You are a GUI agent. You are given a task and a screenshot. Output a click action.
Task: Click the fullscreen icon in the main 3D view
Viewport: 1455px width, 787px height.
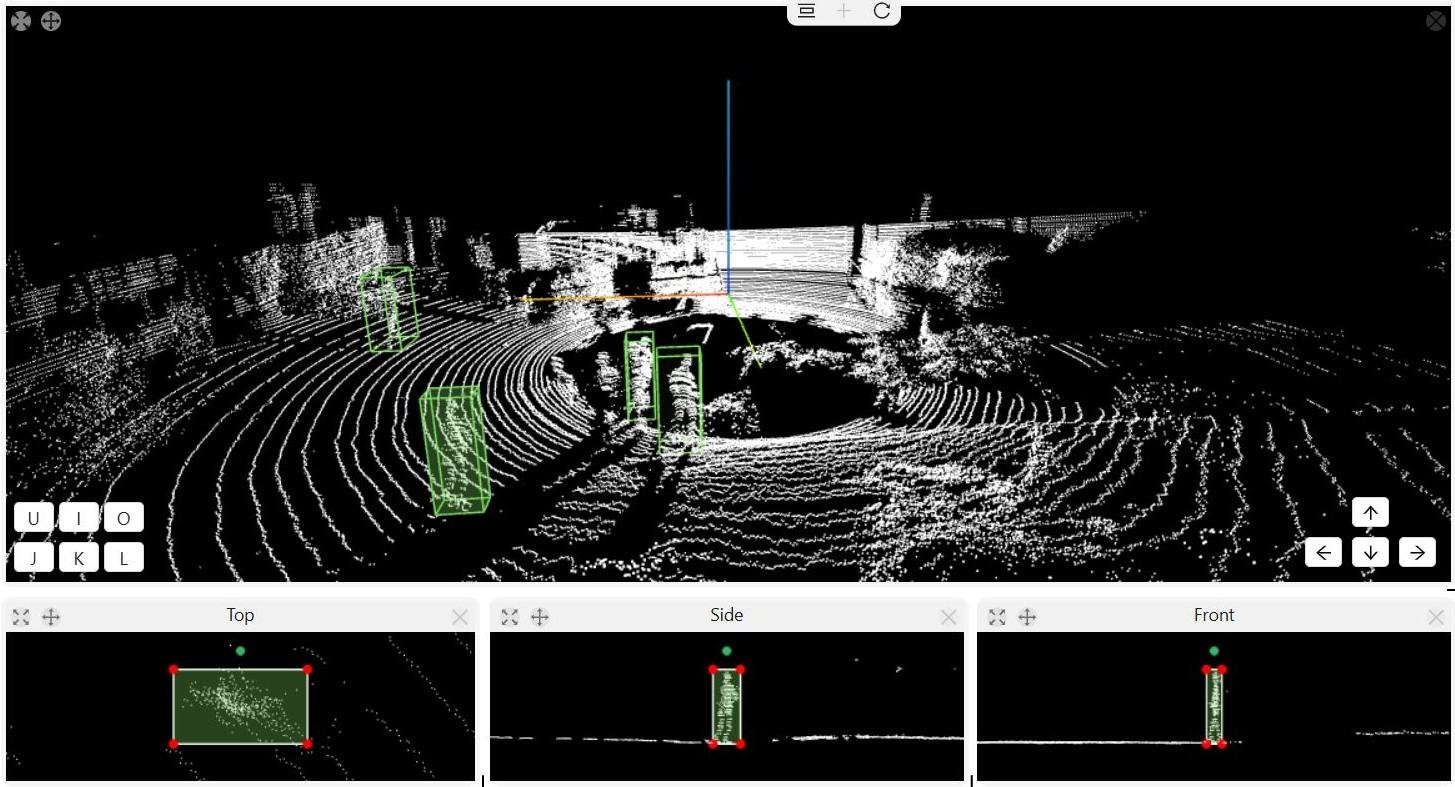click(x=21, y=21)
